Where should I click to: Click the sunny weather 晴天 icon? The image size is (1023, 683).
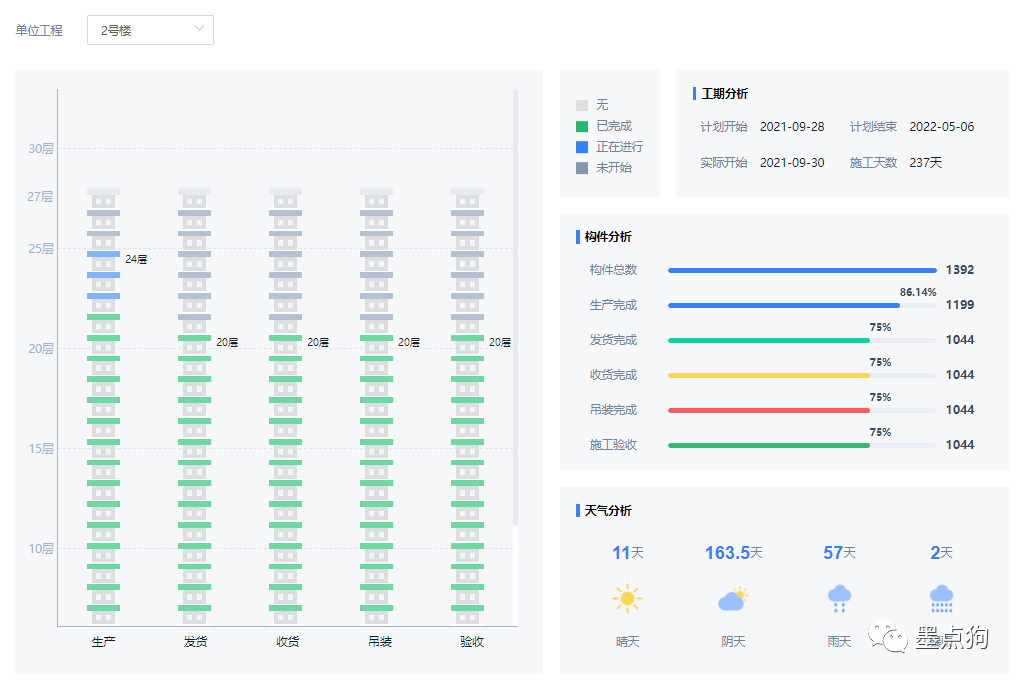(627, 599)
